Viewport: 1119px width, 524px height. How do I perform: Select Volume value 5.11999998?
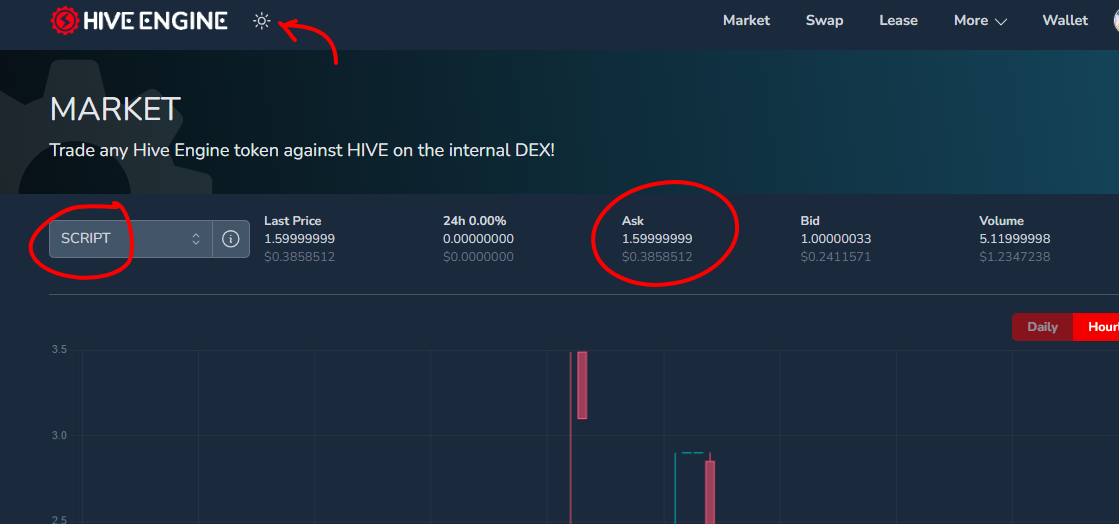(1015, 238)
